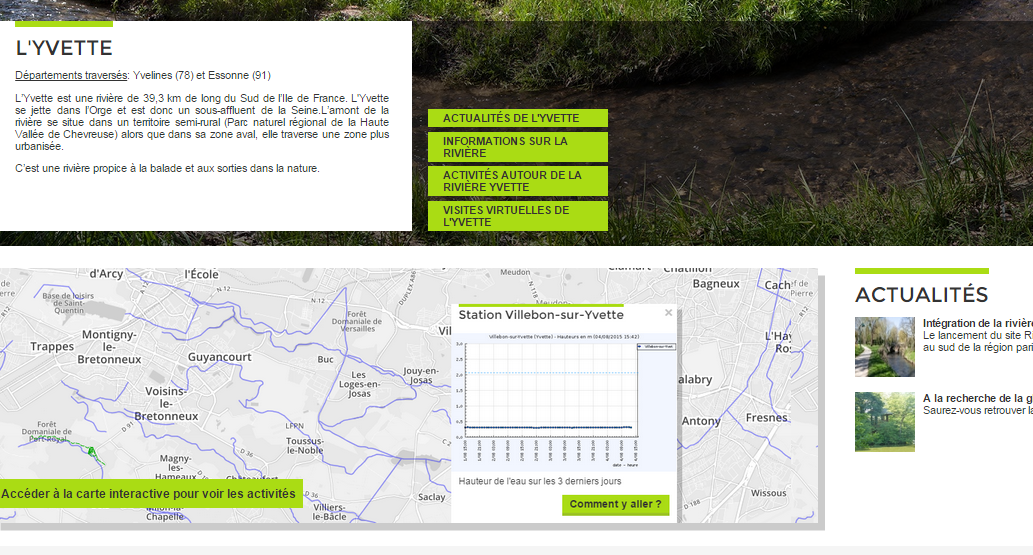Click Wissous label on the map

pos(769,493)
